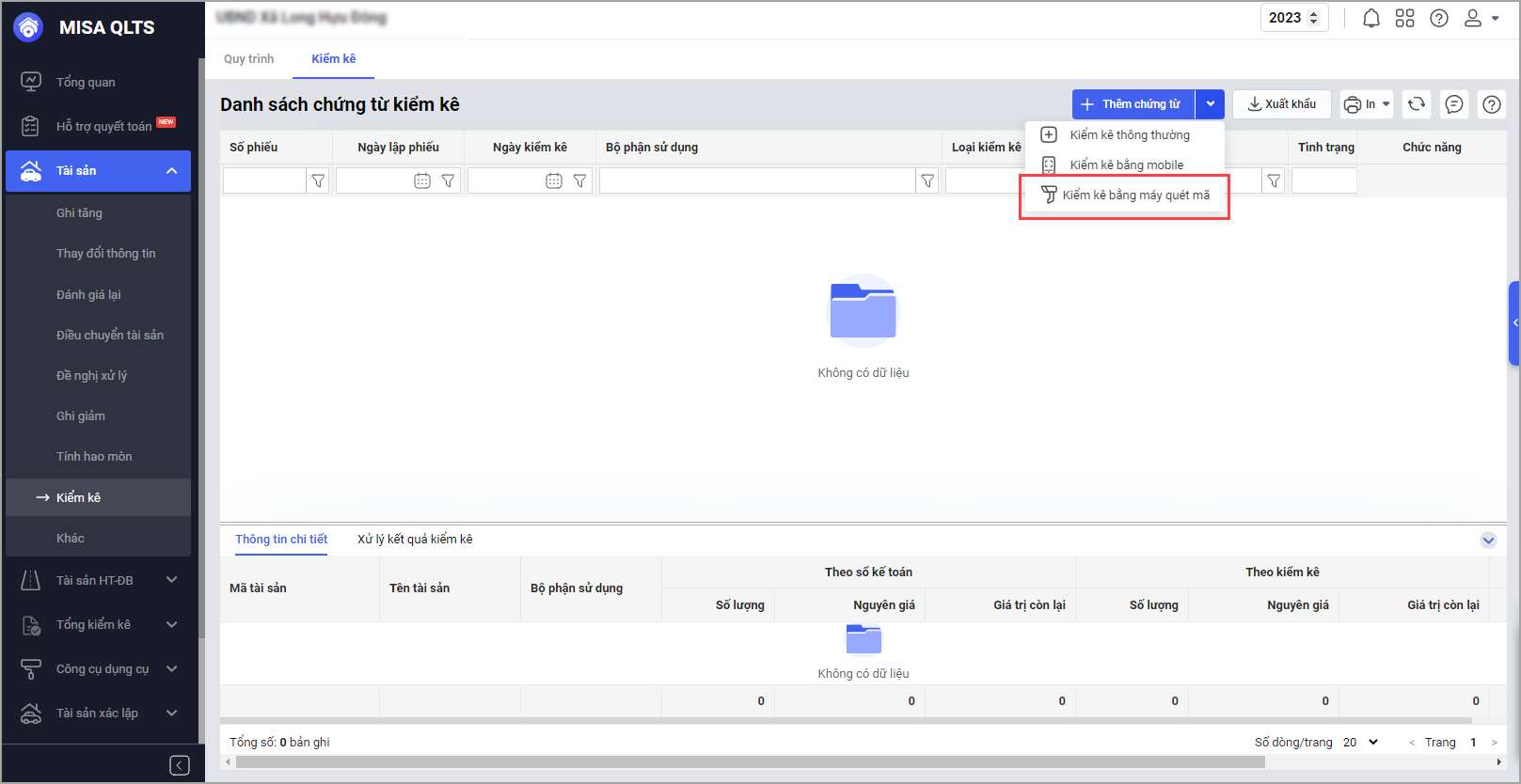The width and height of the screenshot is (1521, 784).
Task: Click the Công cụ dụng cụ icon
Action: [31, 669]
